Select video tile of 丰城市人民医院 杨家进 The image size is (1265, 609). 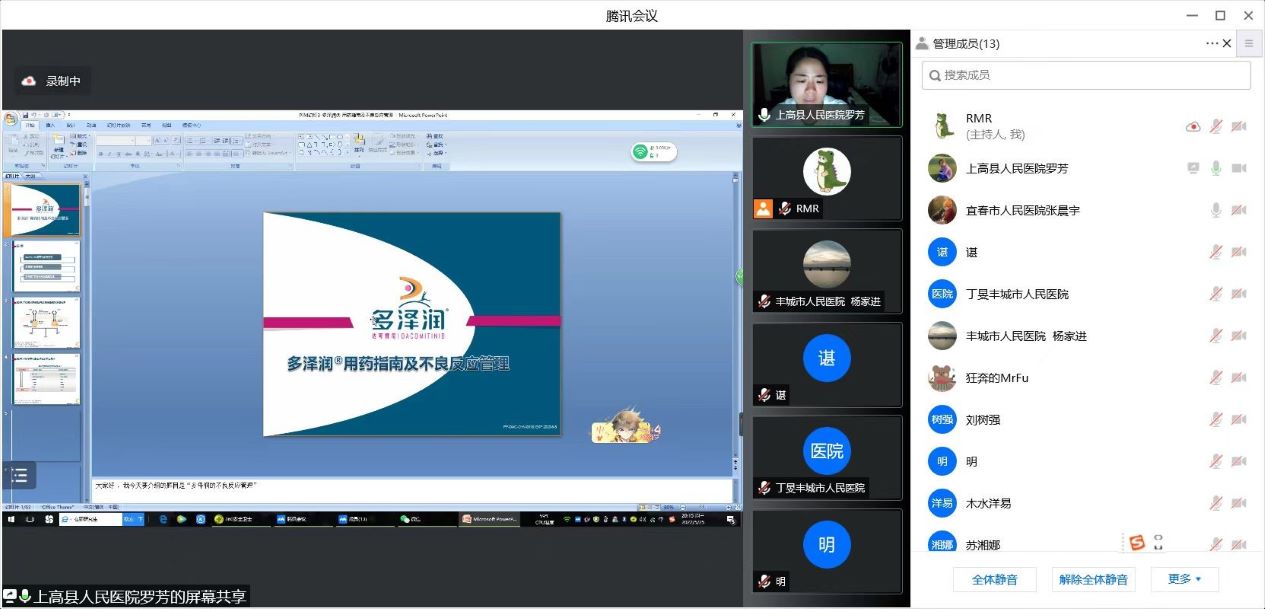click(x=827, y=271)
